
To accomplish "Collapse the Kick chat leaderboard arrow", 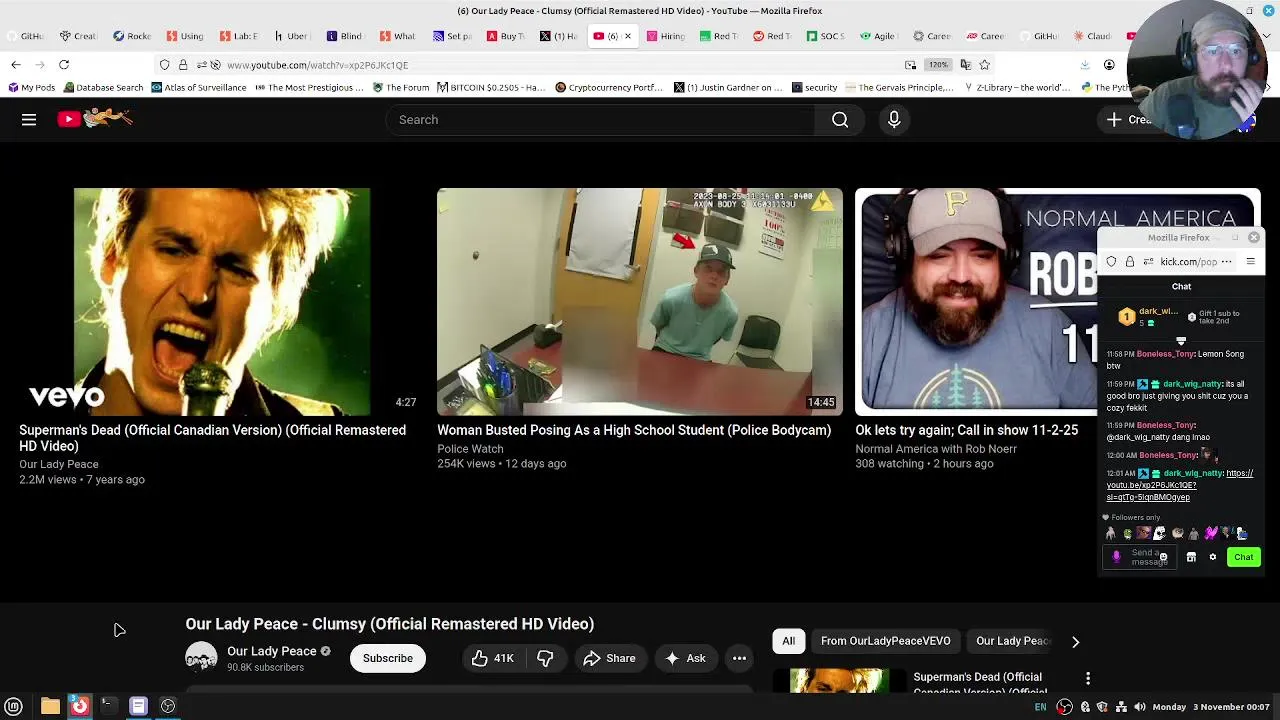I will [1181, 341].
